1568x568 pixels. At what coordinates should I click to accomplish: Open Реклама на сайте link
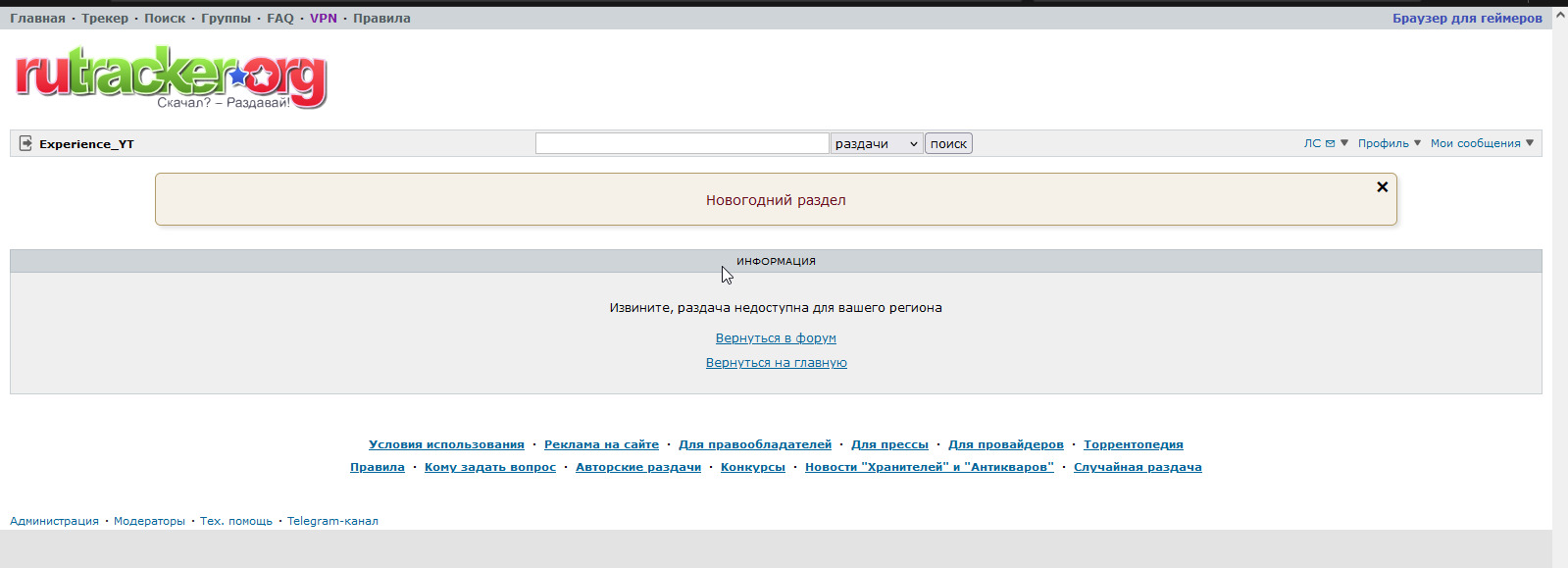(x=601, y=444)
